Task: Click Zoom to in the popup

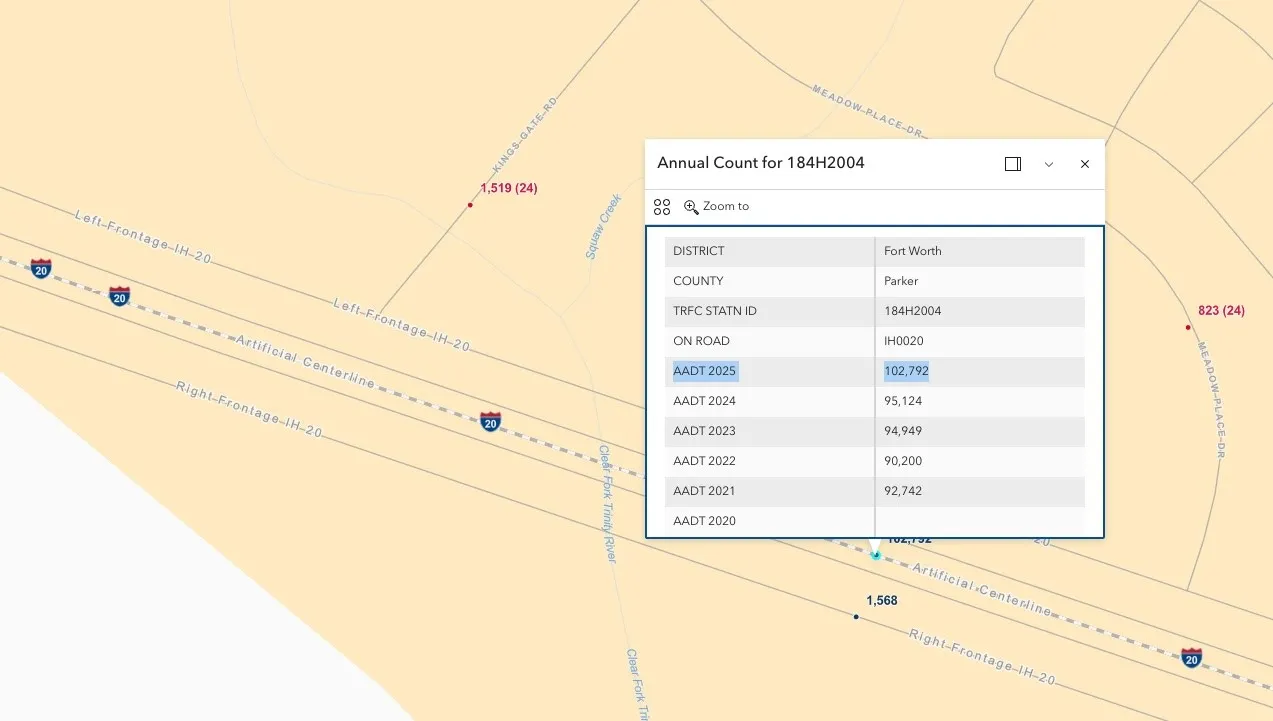Action: click(x=716, y=207)
